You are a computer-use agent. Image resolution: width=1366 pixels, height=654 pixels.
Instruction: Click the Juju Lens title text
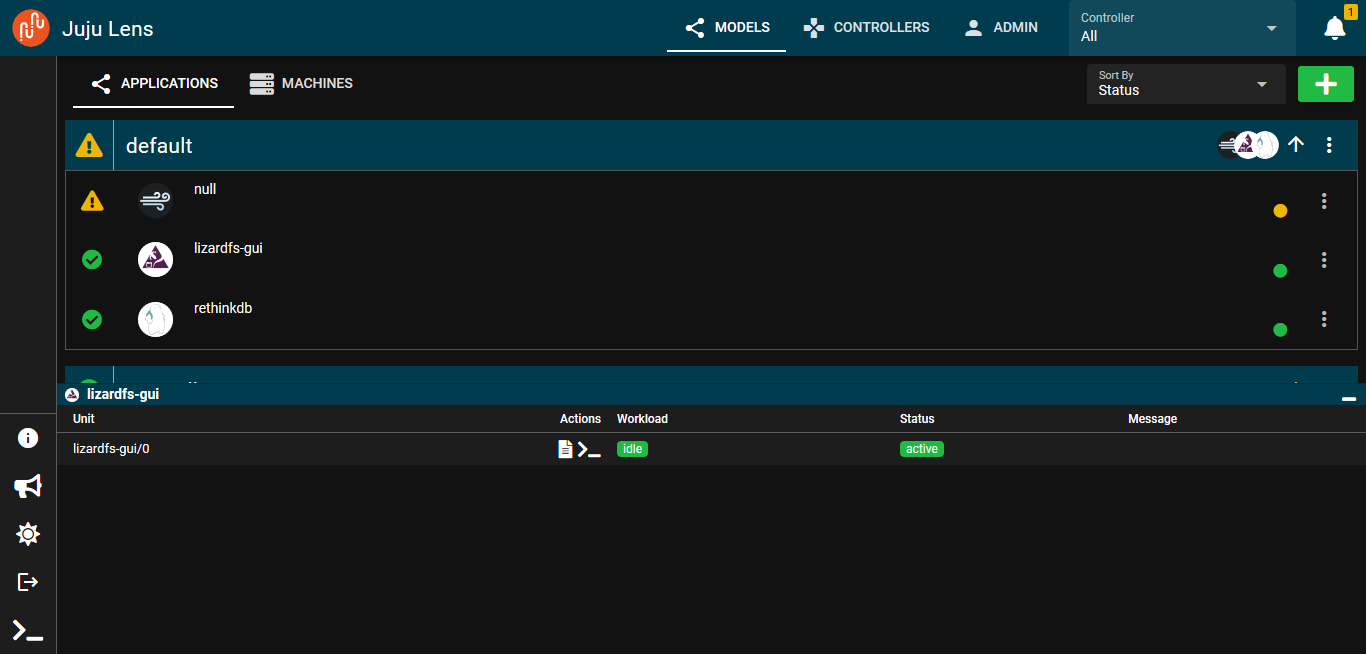(108, 28)
